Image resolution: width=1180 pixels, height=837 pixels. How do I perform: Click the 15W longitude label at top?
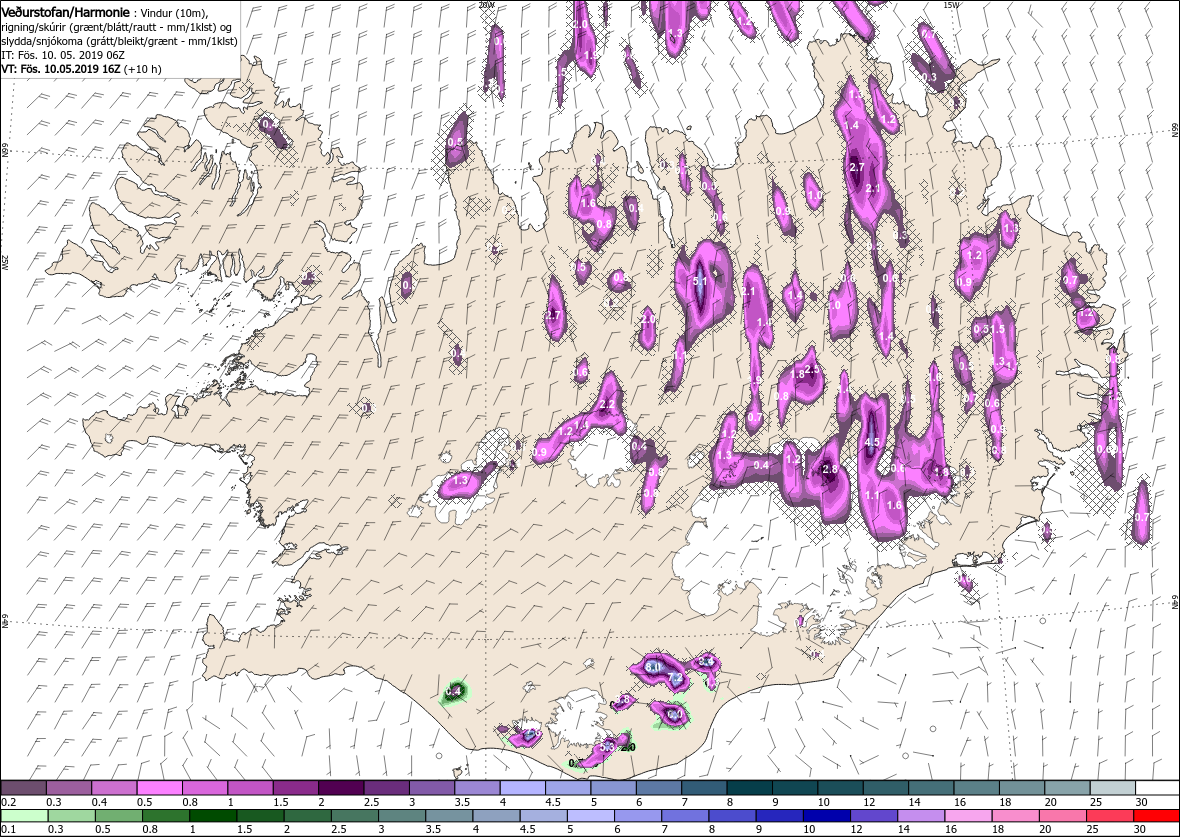click(951, 5)
